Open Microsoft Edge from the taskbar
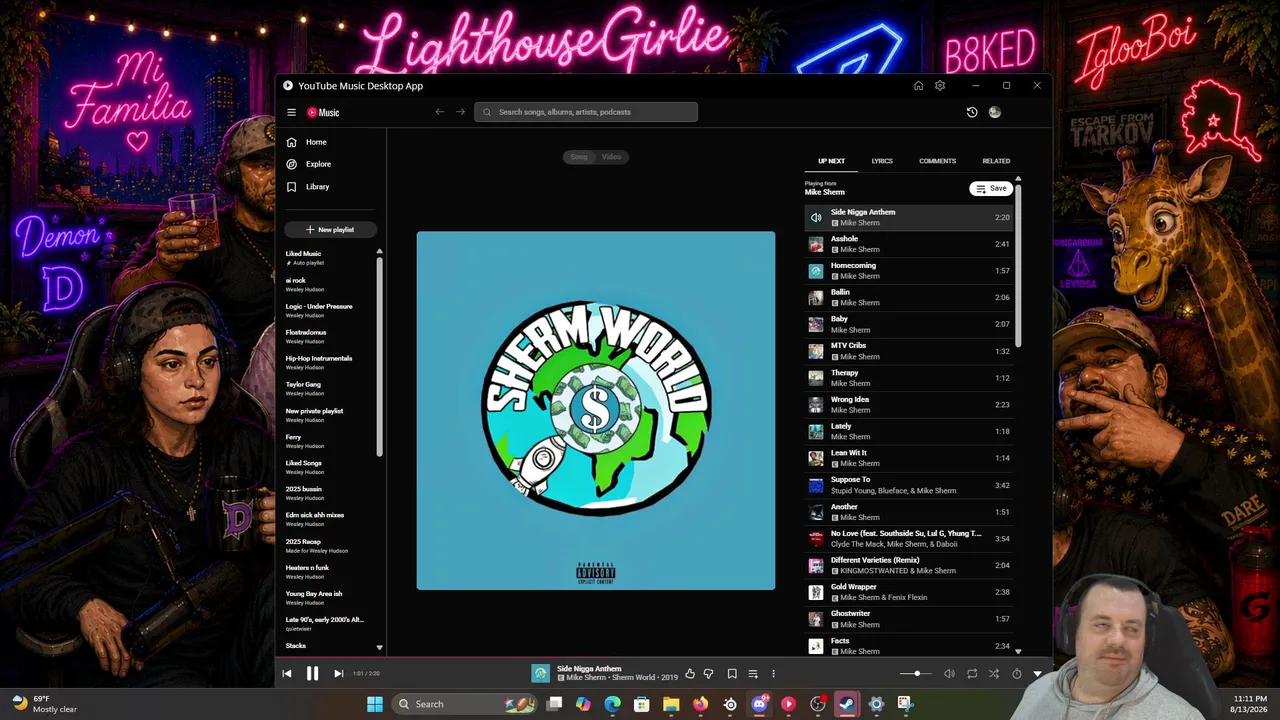The image size is (1280, 720). click(x=612, y=704)
